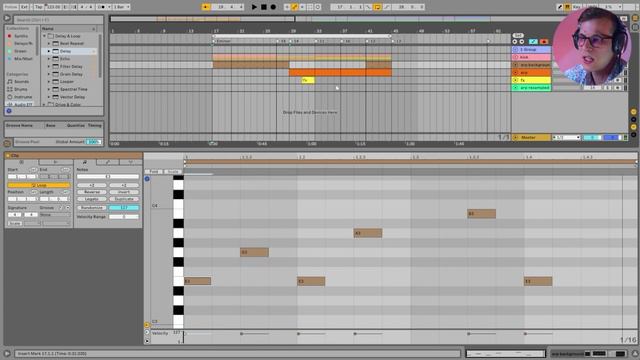Expand the Delay device entry
Viewport: 640px width, 360px height.
coord(49,51)
